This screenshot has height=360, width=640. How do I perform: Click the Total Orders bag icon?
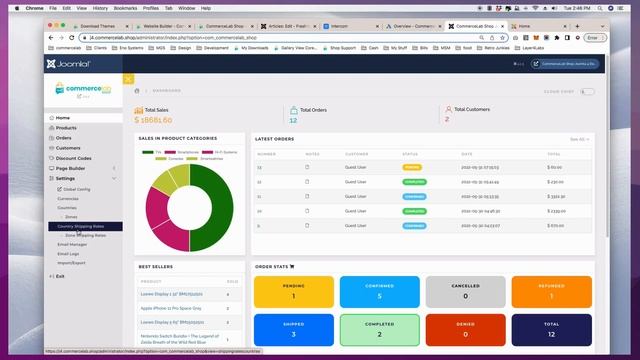[294, 110]
